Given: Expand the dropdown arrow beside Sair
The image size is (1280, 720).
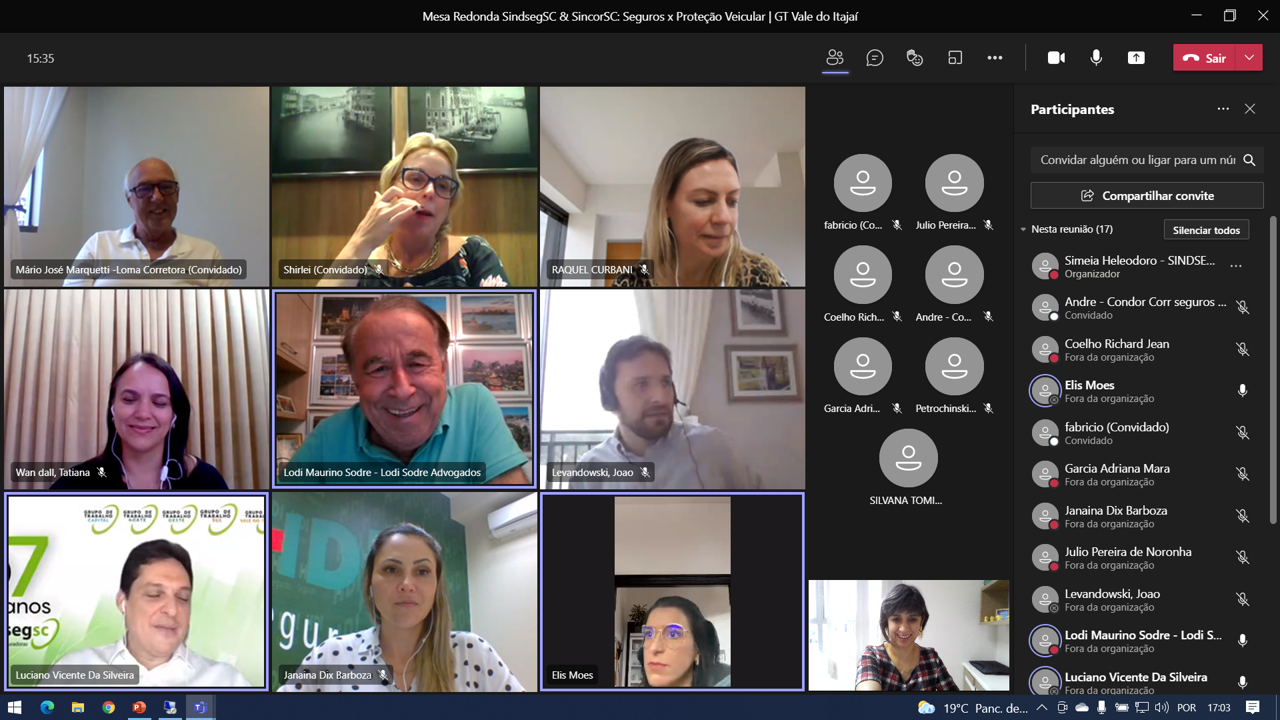Looking at the screenshot, I should tap(1249, 58).
